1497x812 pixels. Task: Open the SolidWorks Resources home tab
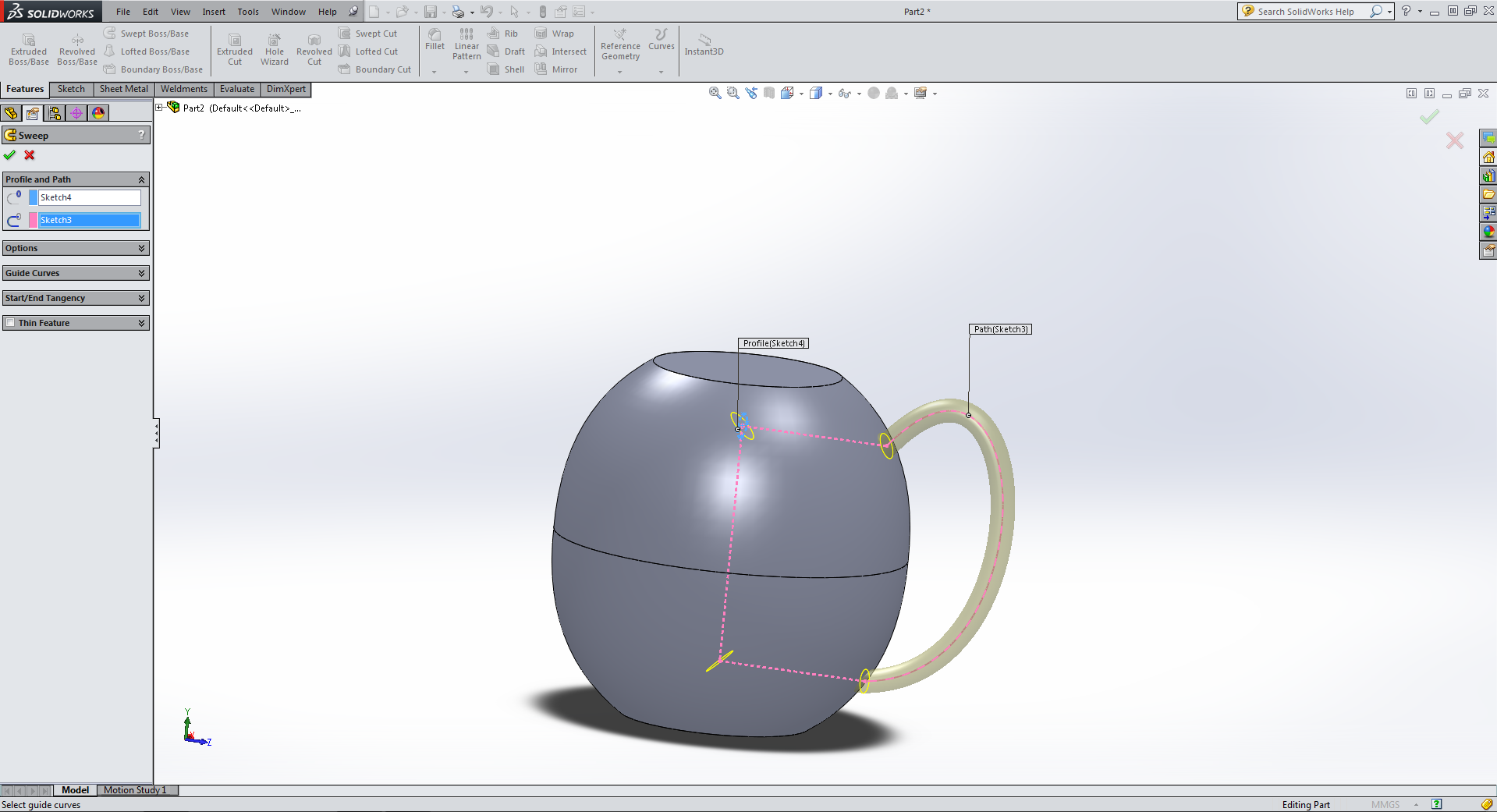[1488, 157]
